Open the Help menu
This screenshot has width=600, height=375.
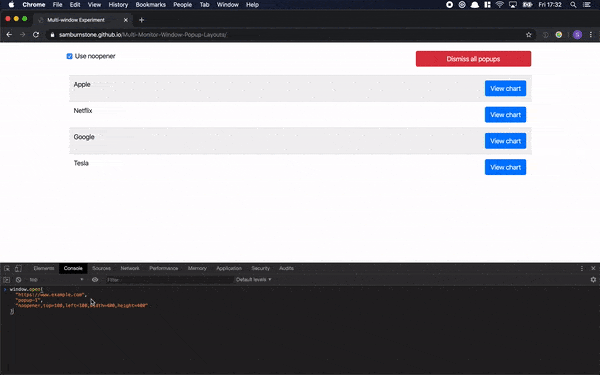coord(252,5)
